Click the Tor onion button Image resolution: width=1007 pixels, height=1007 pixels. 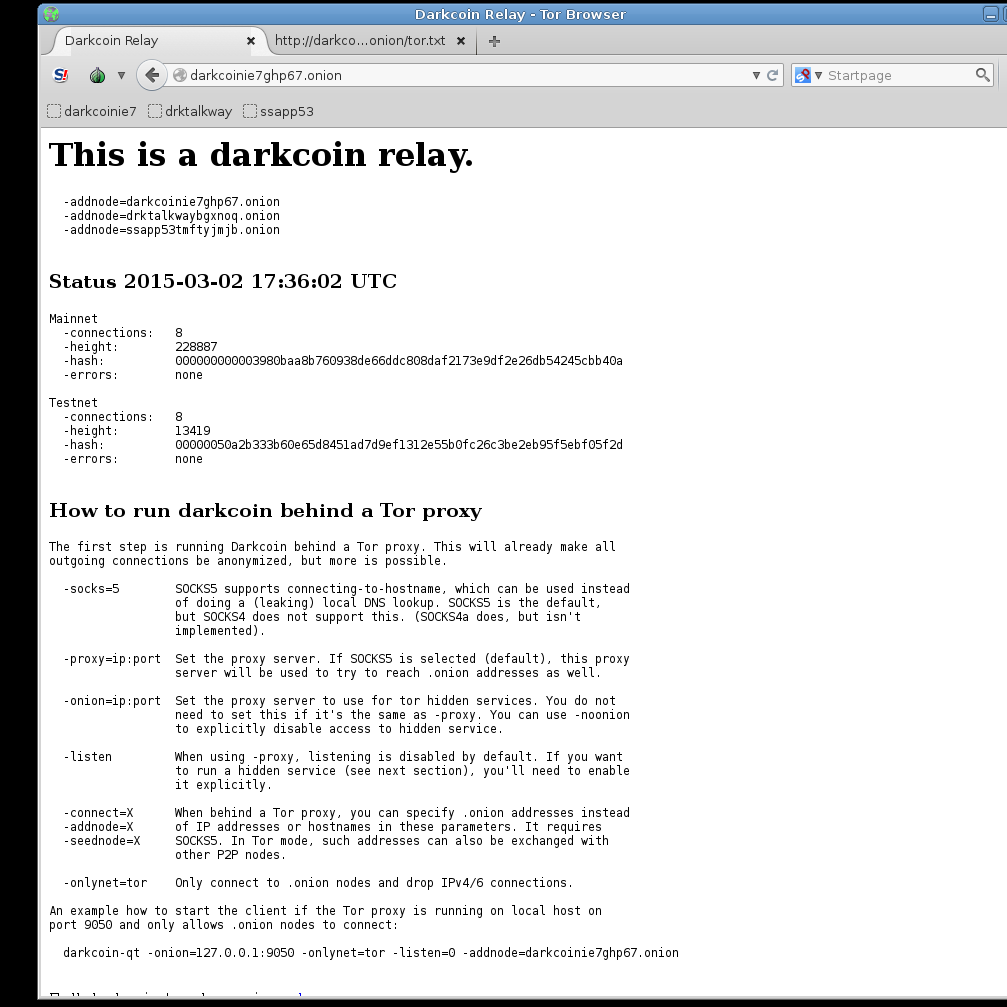[97, 75]
